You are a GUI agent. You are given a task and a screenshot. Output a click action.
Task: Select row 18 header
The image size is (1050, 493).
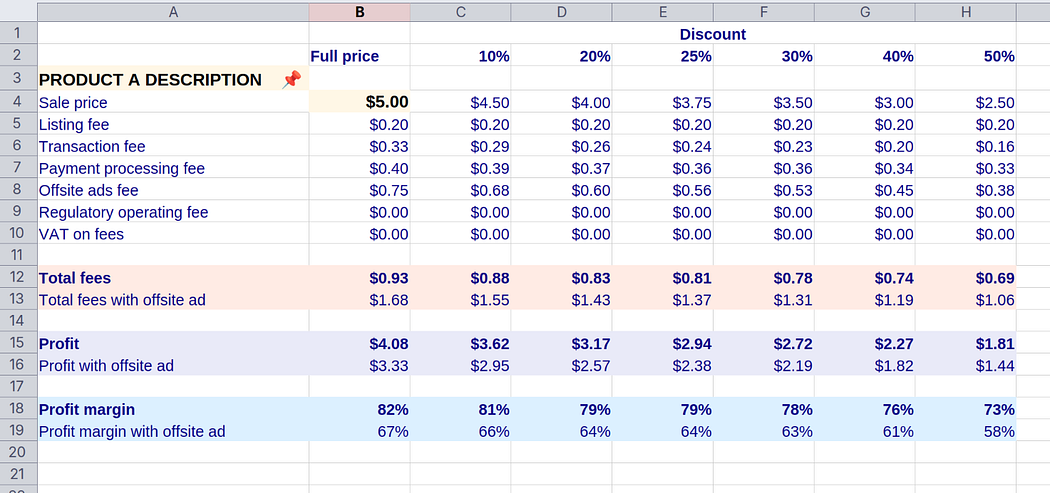point(18,409)
